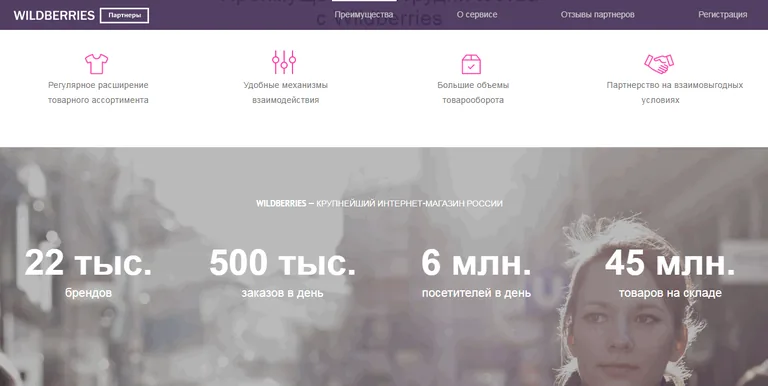Click the посетителей в день label
Screen dimensions: 768x386
476,293
